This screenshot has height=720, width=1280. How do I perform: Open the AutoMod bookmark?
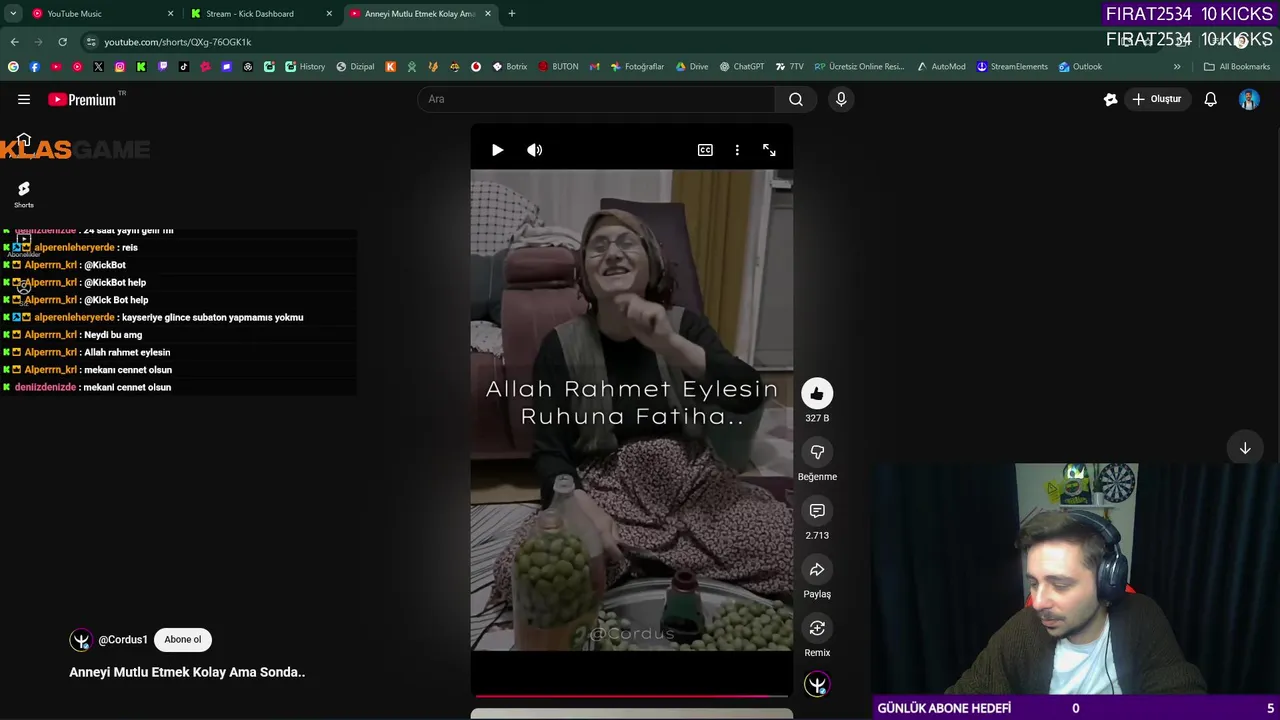coord(940,67)
